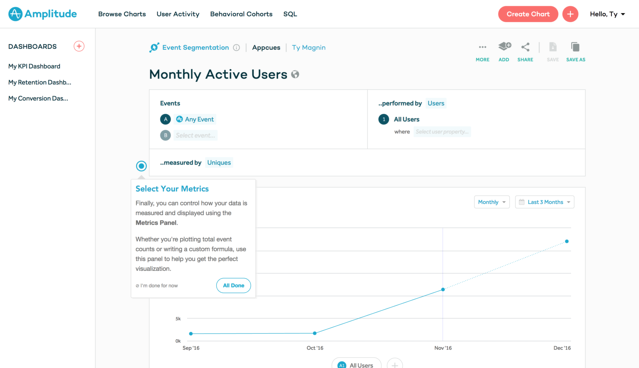
Task: Click the Create Chart button
Action: point(528,14)
